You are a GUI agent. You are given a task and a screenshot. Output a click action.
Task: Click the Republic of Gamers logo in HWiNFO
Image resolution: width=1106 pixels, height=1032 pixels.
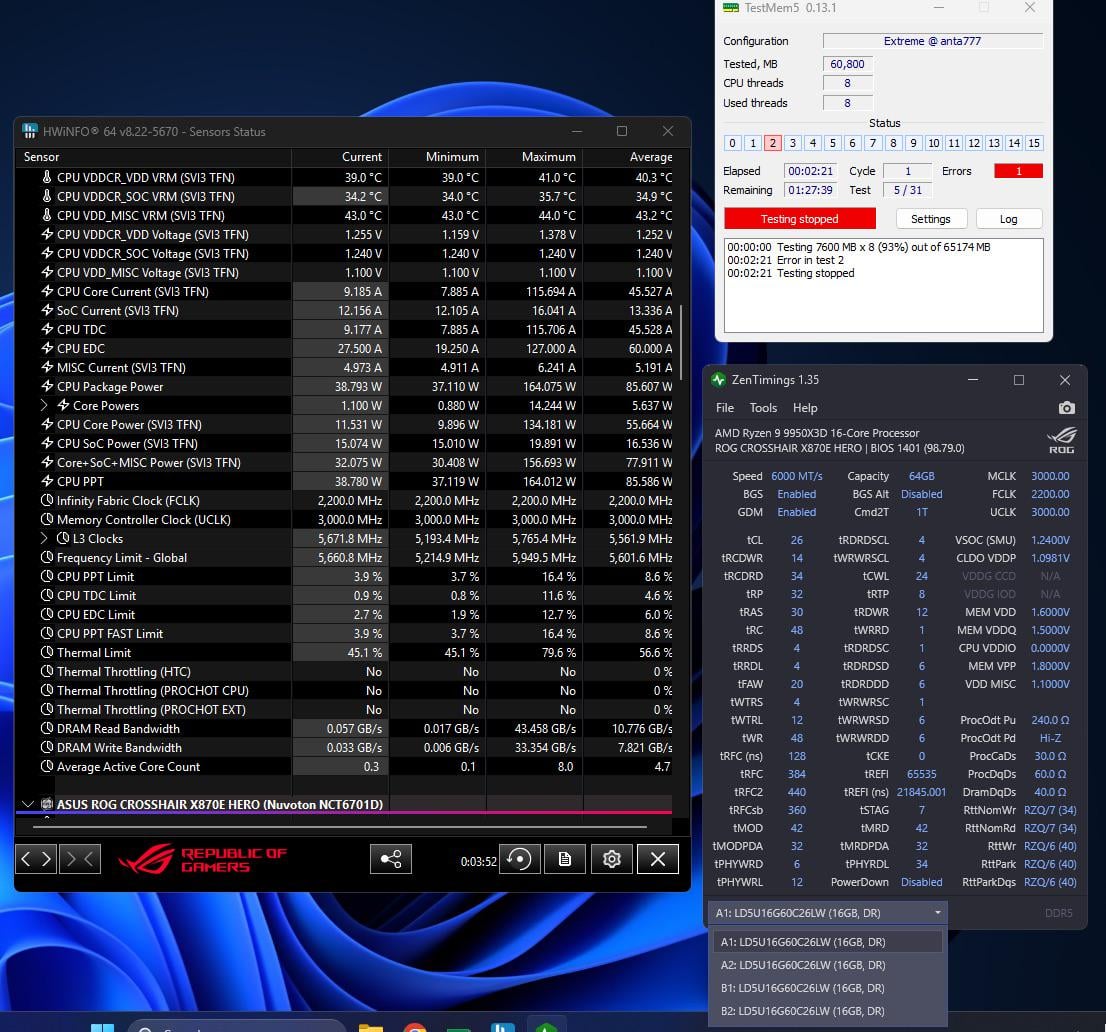[203, 858]
